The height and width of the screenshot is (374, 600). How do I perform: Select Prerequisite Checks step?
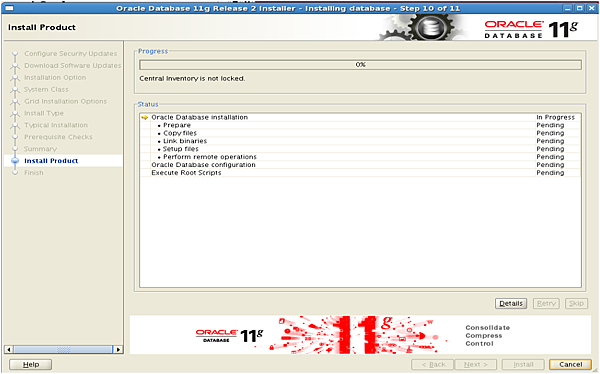58,137
